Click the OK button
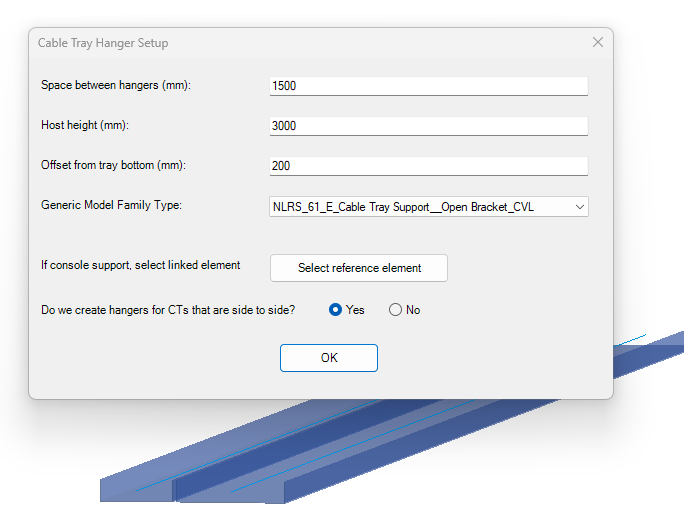This screenshot has height=524, width=684. [329, 358]
